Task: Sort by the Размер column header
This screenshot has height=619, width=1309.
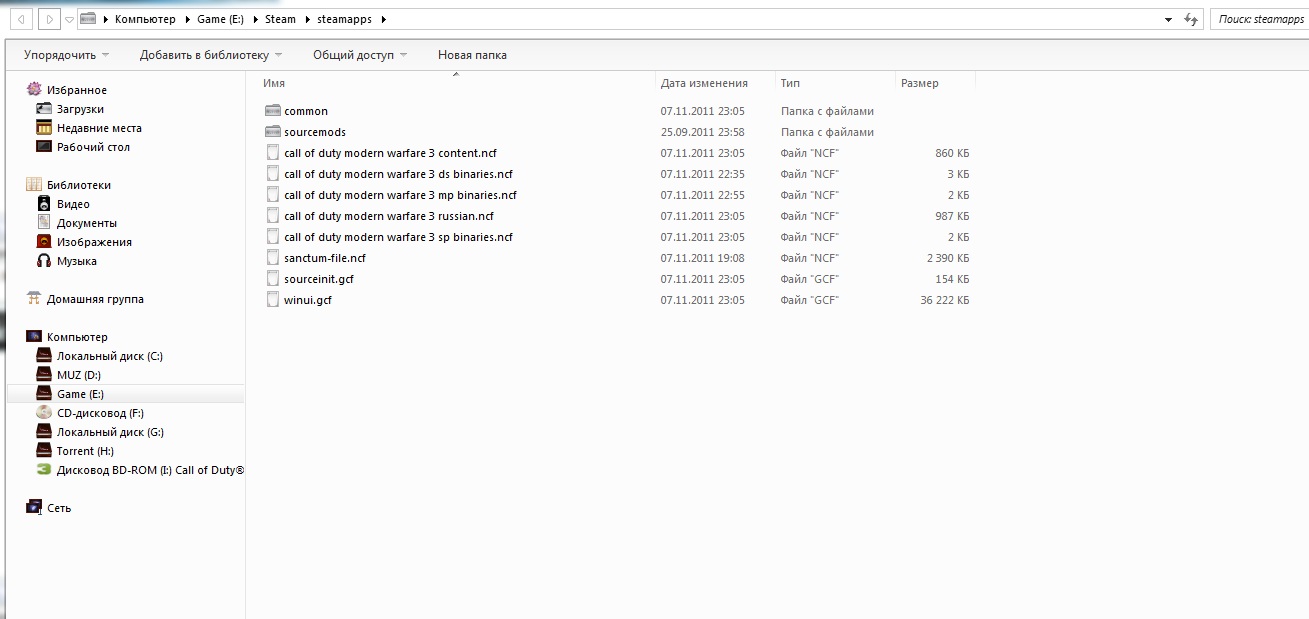Action: (x=920, y=83)
